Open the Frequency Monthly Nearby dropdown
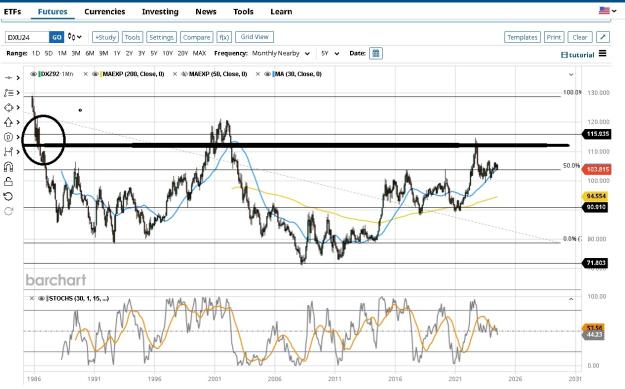This screenshot has width=625, height=389. coord(281,53)
